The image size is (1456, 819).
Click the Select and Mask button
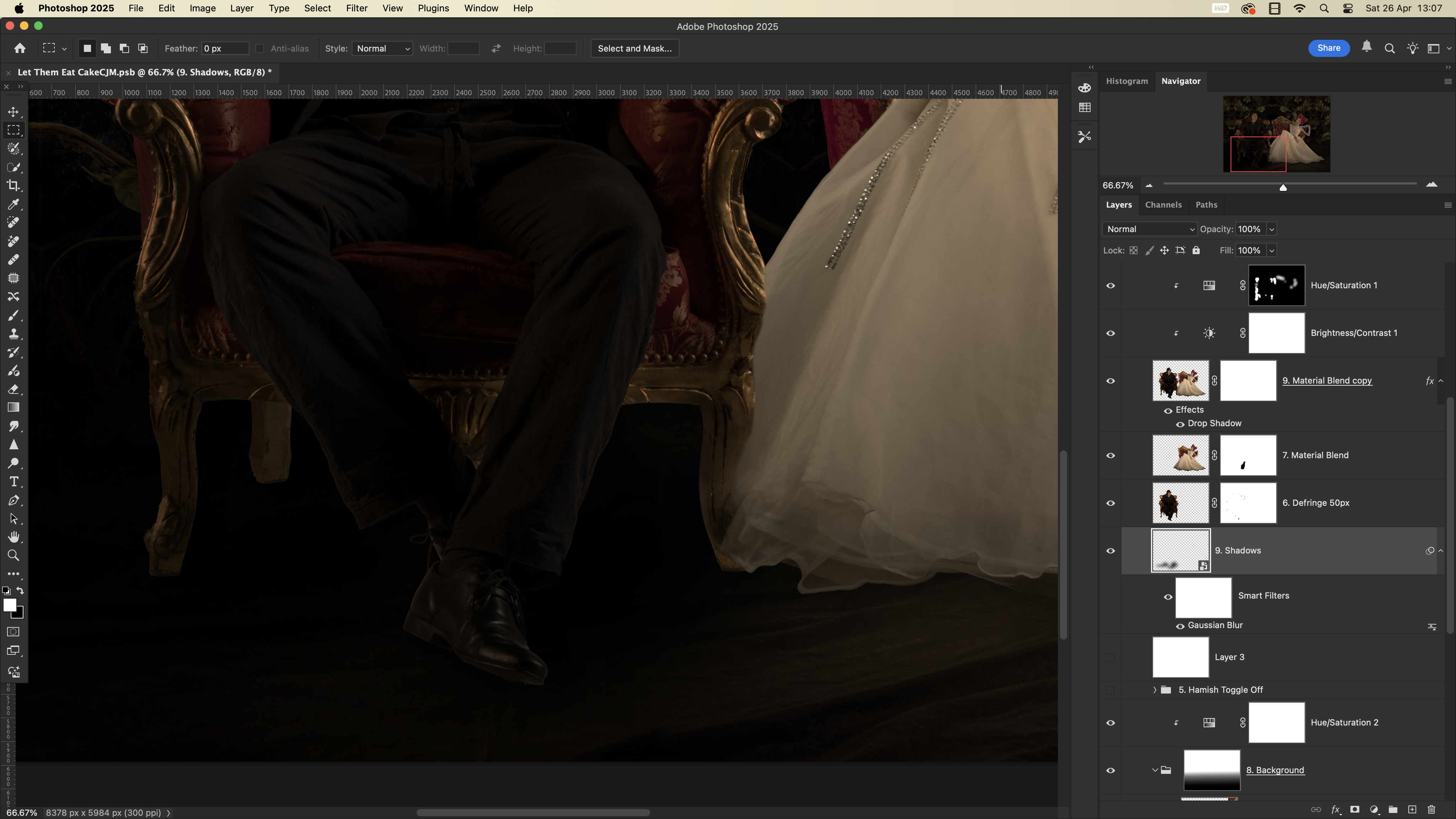[x=634, y=49]
